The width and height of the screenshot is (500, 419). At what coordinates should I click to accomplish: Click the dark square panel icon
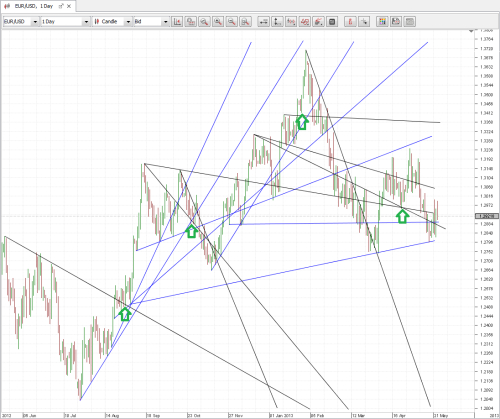click(332, 22)
